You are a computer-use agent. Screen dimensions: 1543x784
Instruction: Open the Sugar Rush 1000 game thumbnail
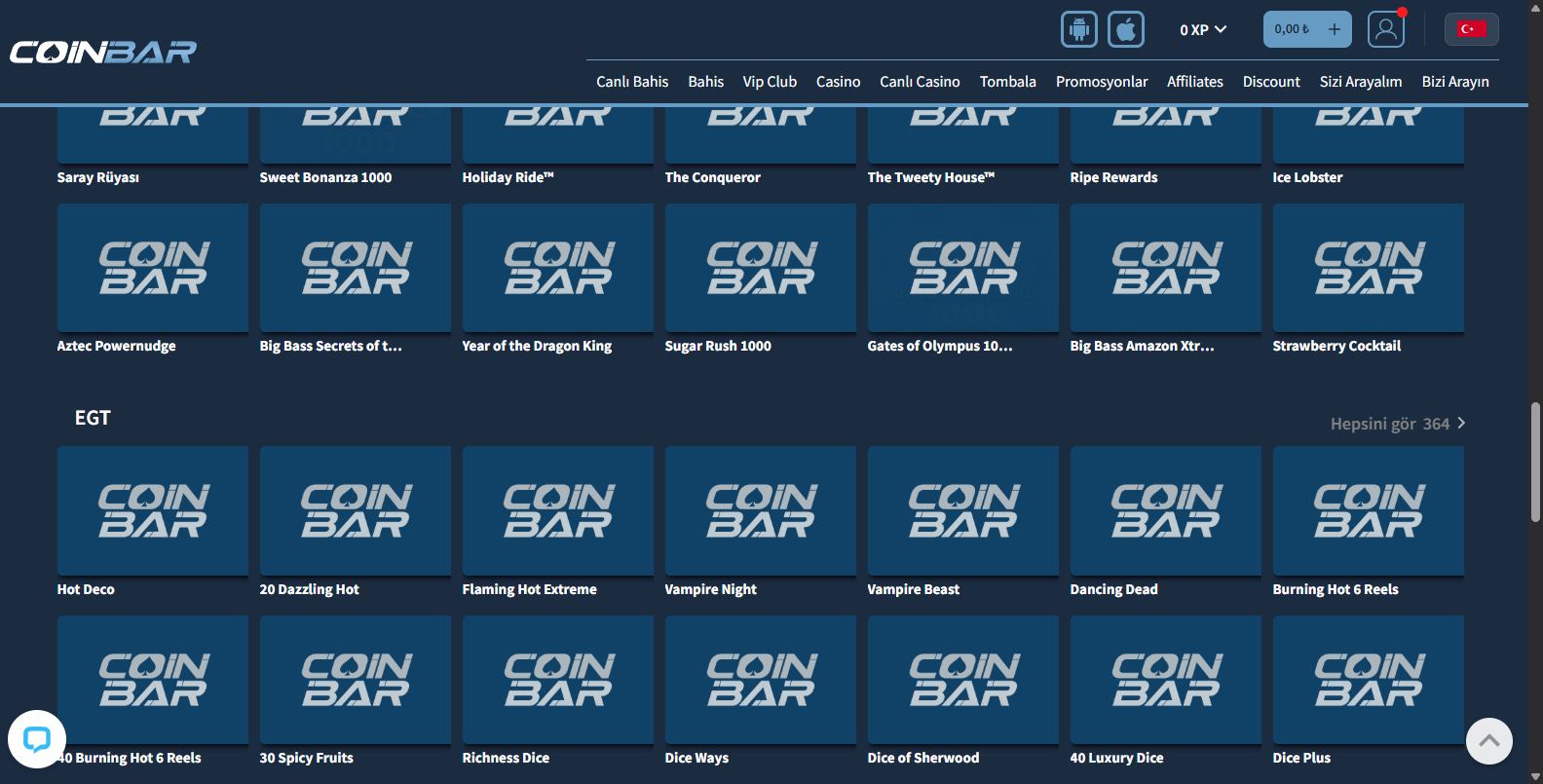tap(760, 268)
